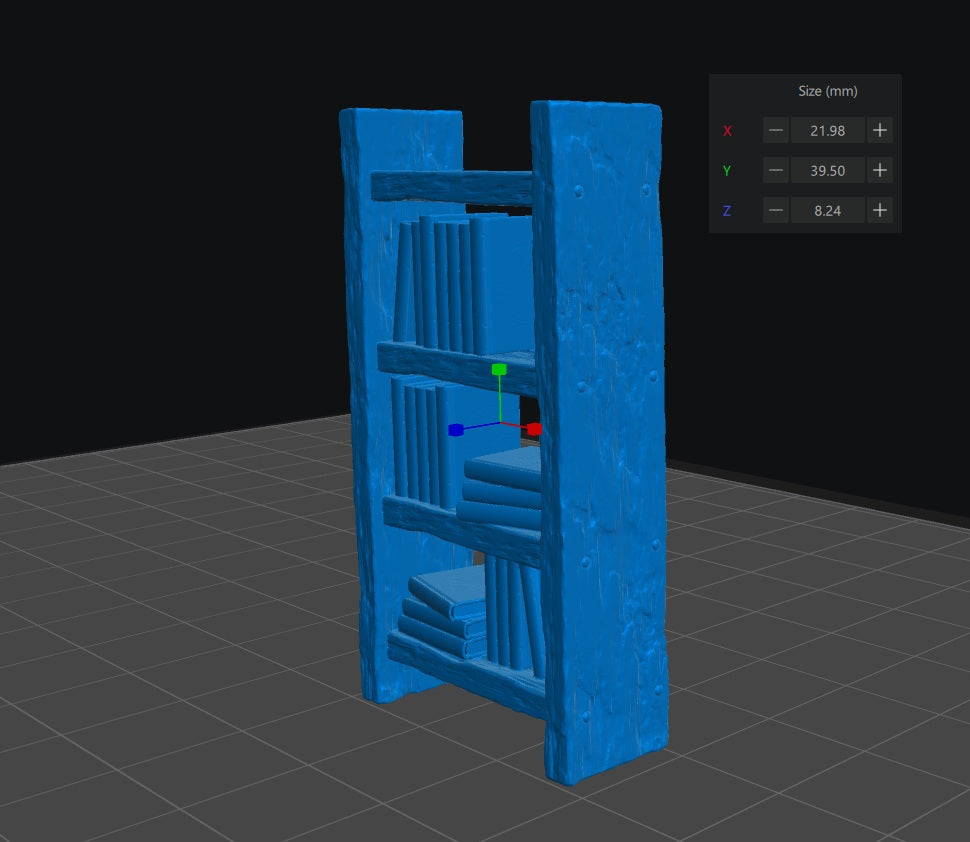Click the green Y-axis gizmo handle
Screen dimensions: 970x842
click(500, 370)
